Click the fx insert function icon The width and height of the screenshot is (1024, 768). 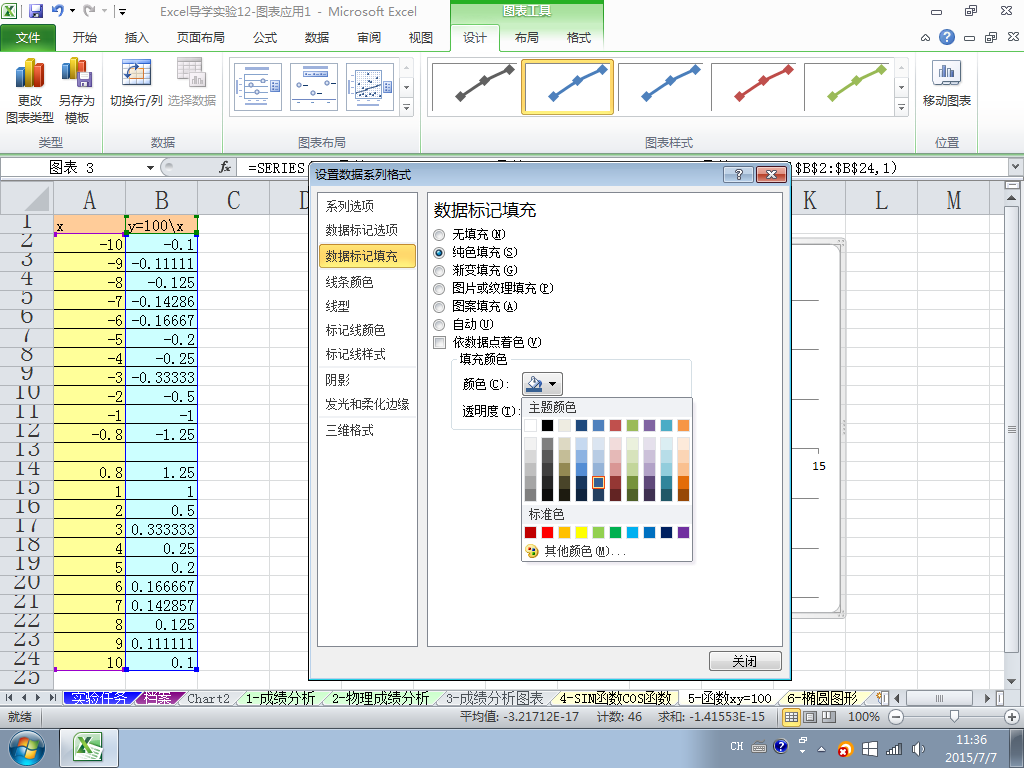(225, 168)
